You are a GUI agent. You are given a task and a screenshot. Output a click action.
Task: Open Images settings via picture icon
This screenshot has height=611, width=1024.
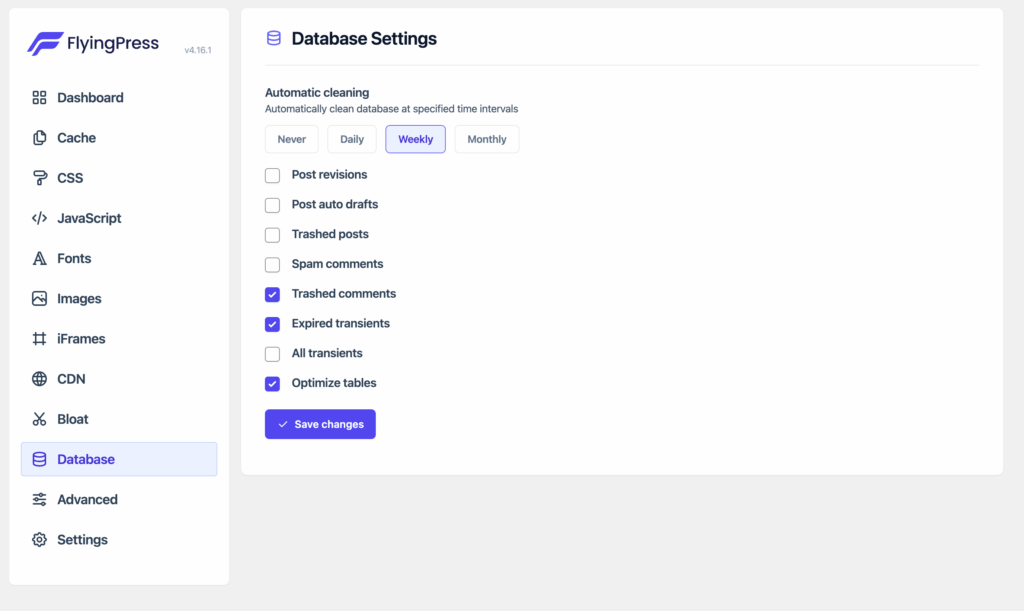click(x=39, y=298)
